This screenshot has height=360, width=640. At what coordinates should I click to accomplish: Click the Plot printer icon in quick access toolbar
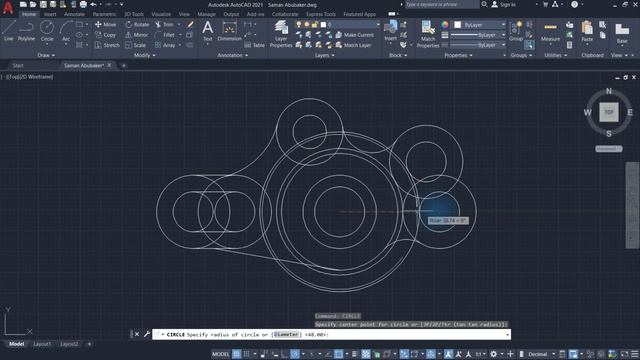83,4
